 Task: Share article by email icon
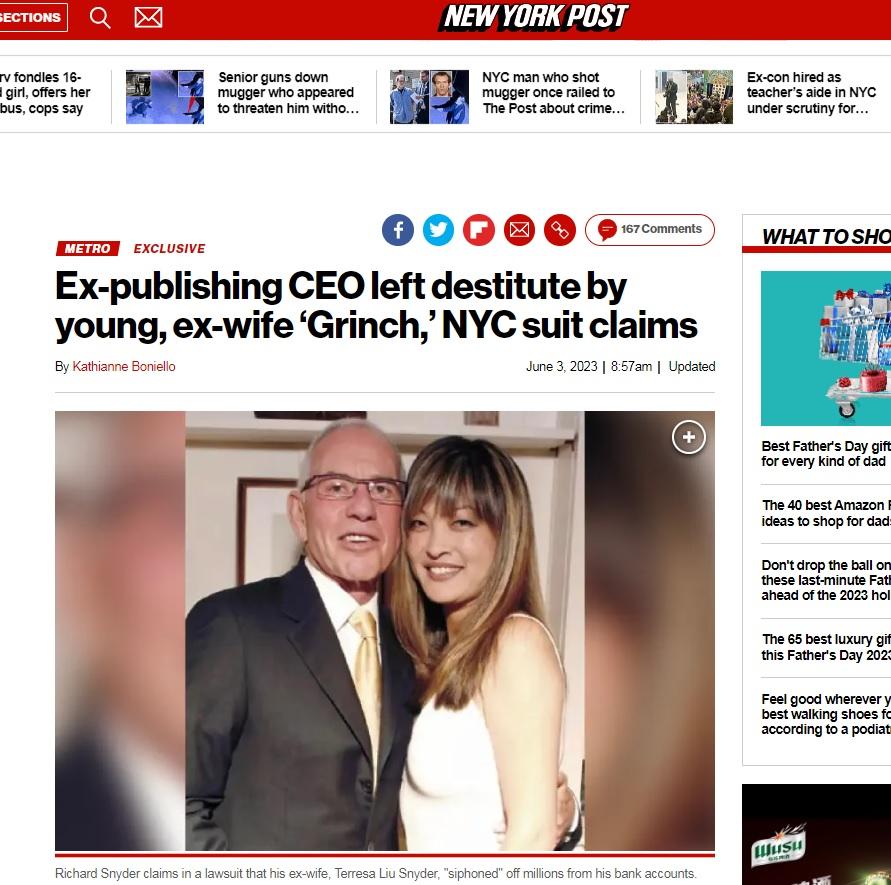519,230
